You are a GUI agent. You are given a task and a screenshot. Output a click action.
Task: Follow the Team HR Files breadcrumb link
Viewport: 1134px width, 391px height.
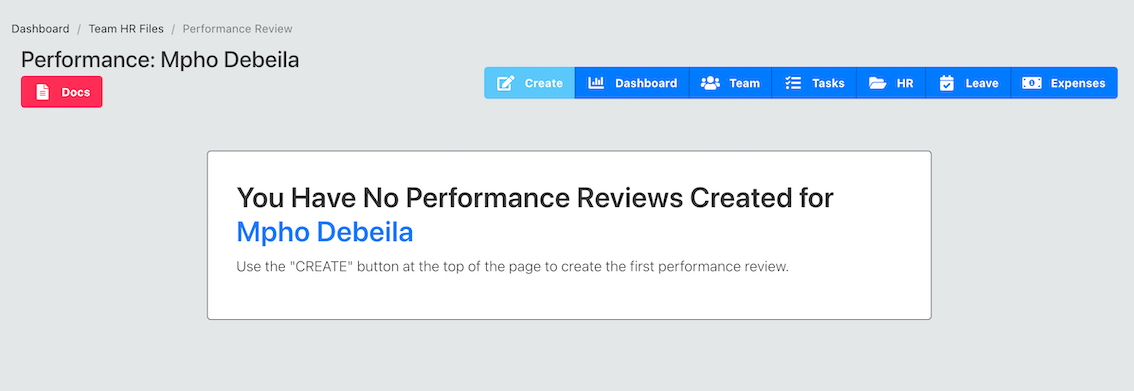(x=127, y=29)
